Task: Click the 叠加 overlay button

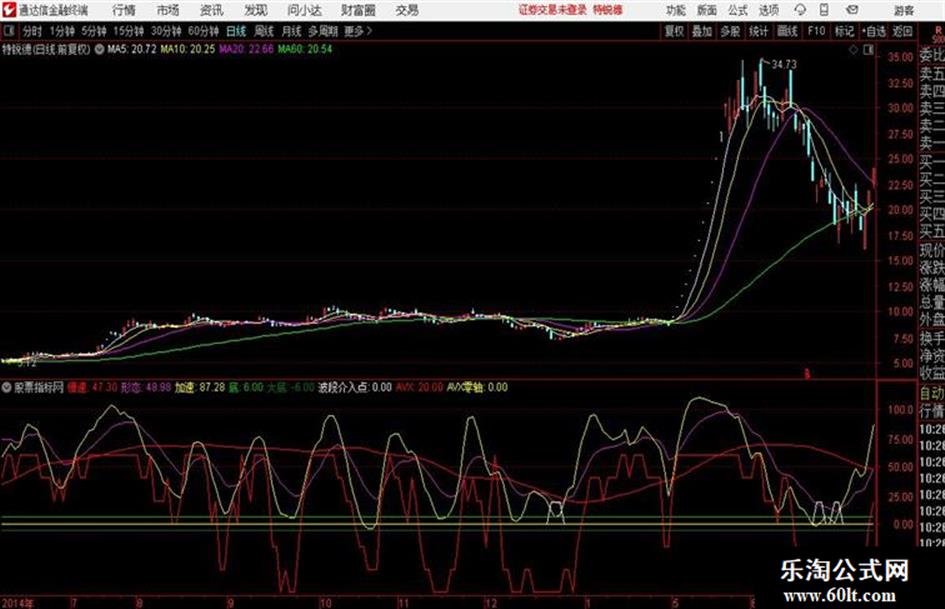Action: (702, 31)
